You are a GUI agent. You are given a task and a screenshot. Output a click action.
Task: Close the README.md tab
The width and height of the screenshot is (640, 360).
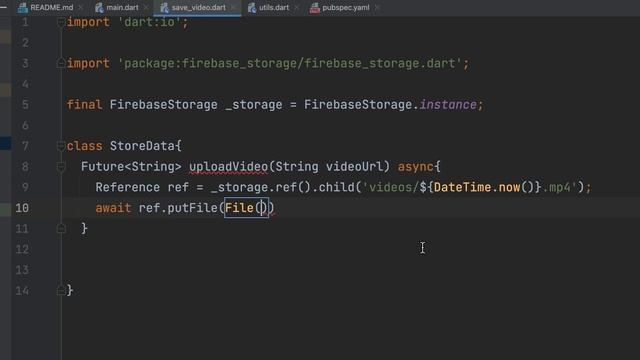pos(81,7)
